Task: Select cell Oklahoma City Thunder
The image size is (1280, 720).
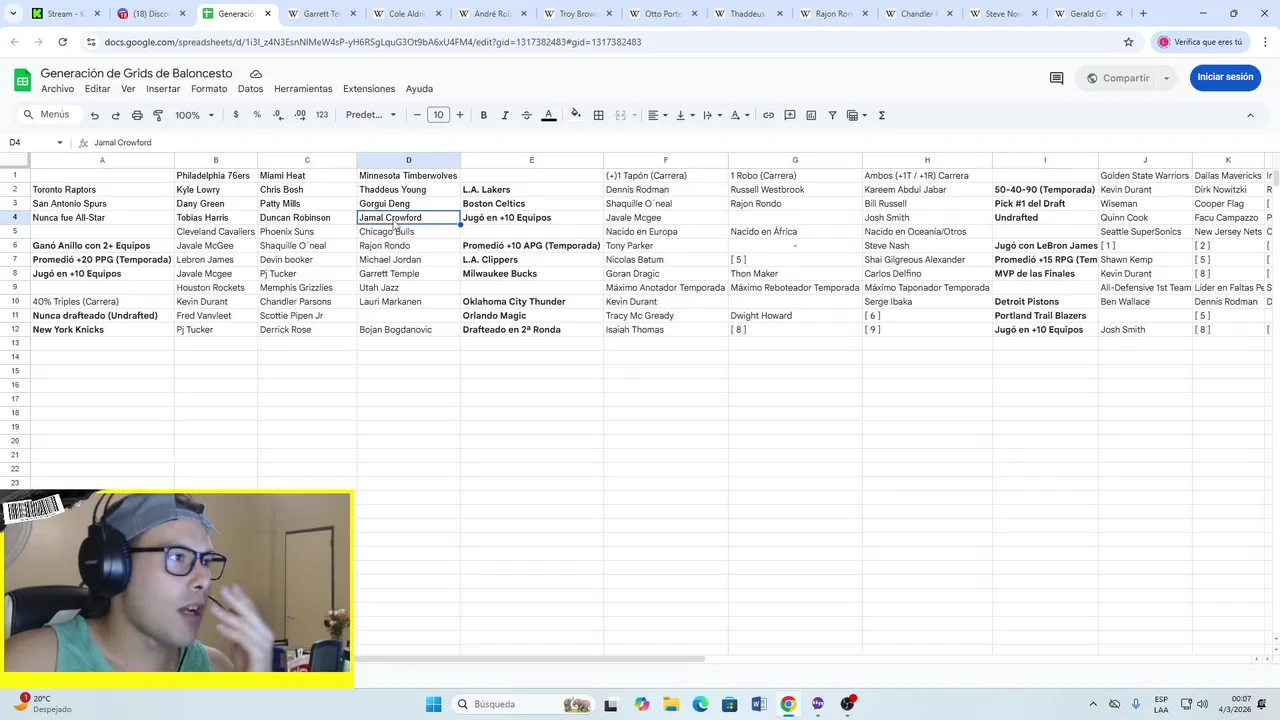Action: point(531,302)
